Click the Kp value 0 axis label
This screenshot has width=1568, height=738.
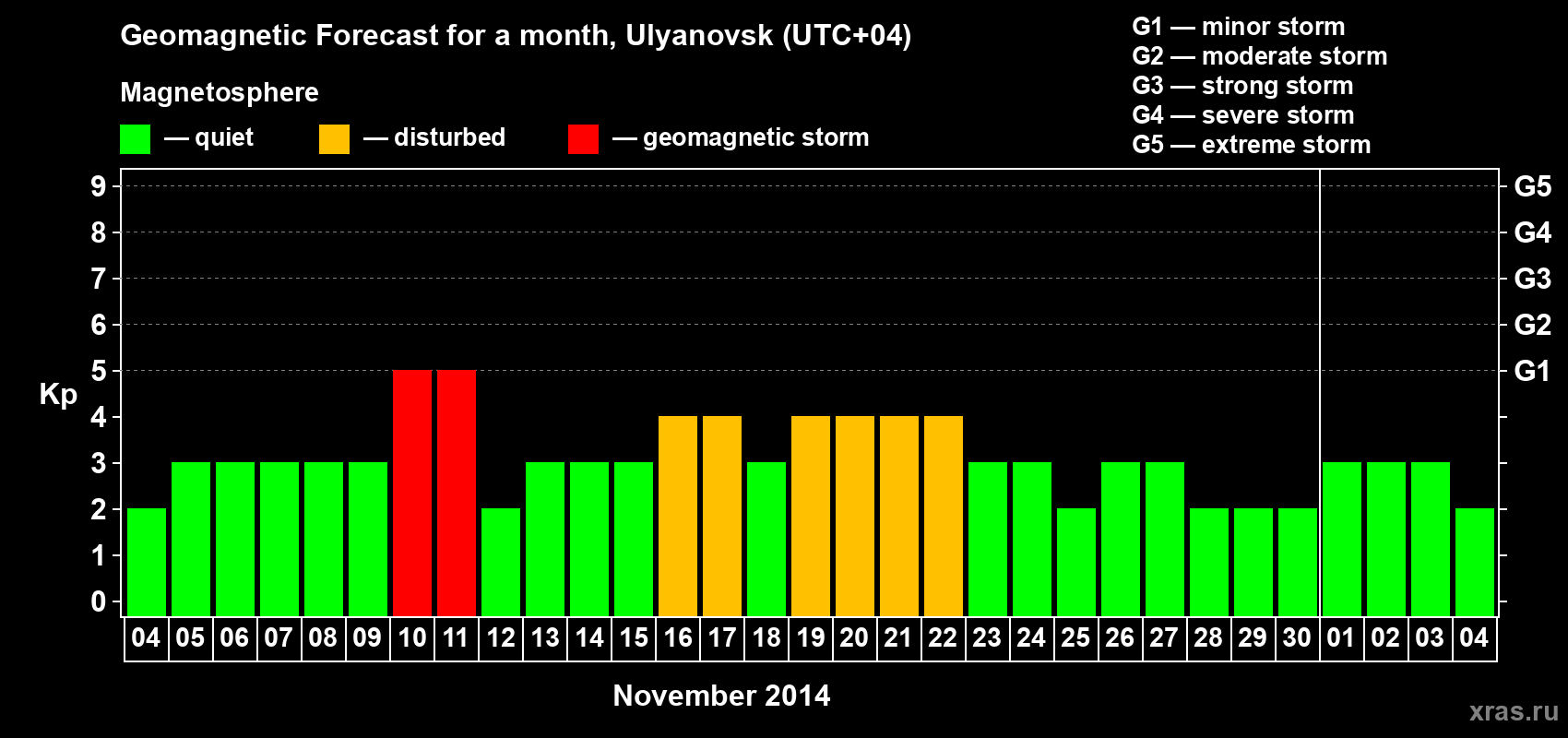coord(99,601)
